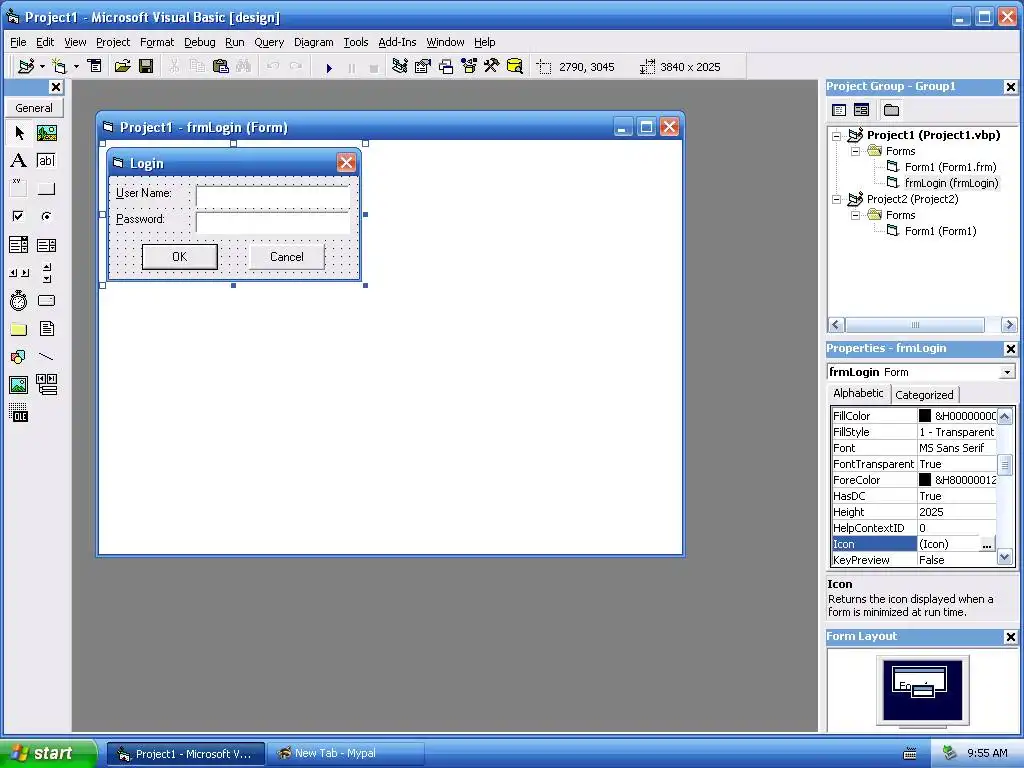Select the ListBox control tool
This screenshot has height=768, width=1024.
46,245
